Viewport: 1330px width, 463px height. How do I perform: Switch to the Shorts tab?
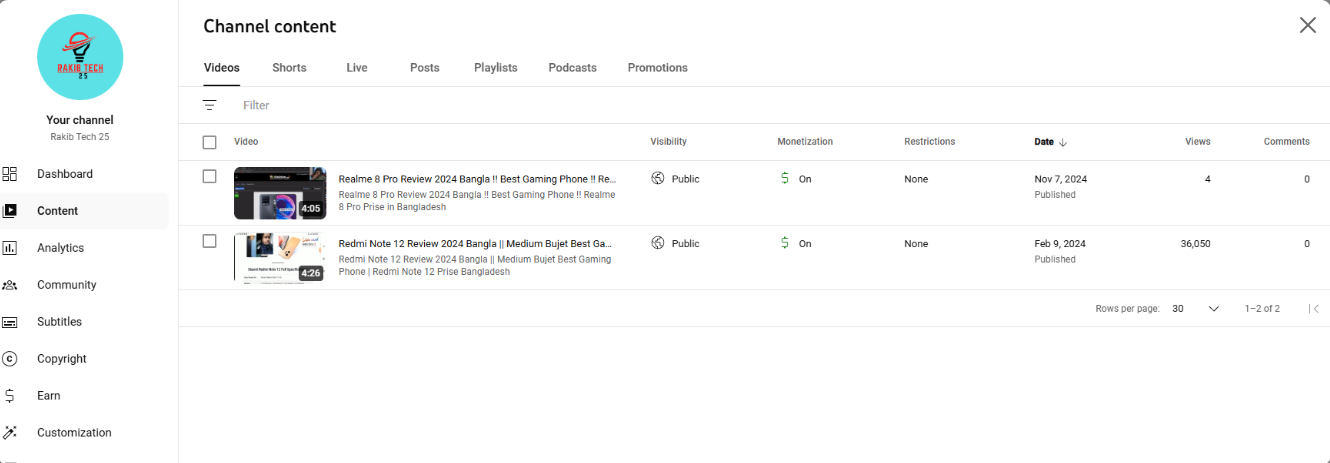pyautogui.click(x=289, y=68)
